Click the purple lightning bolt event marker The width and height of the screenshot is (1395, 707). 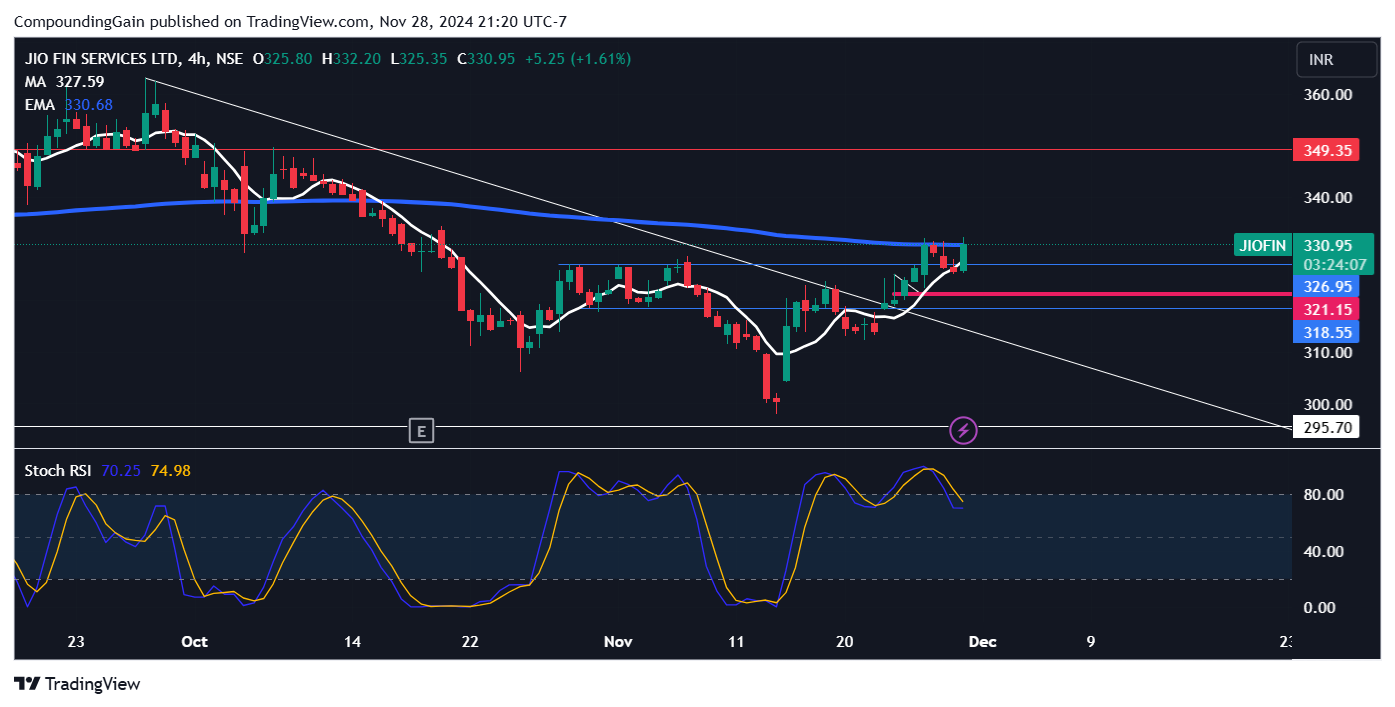pyautogui.click(x=963, y=431)
